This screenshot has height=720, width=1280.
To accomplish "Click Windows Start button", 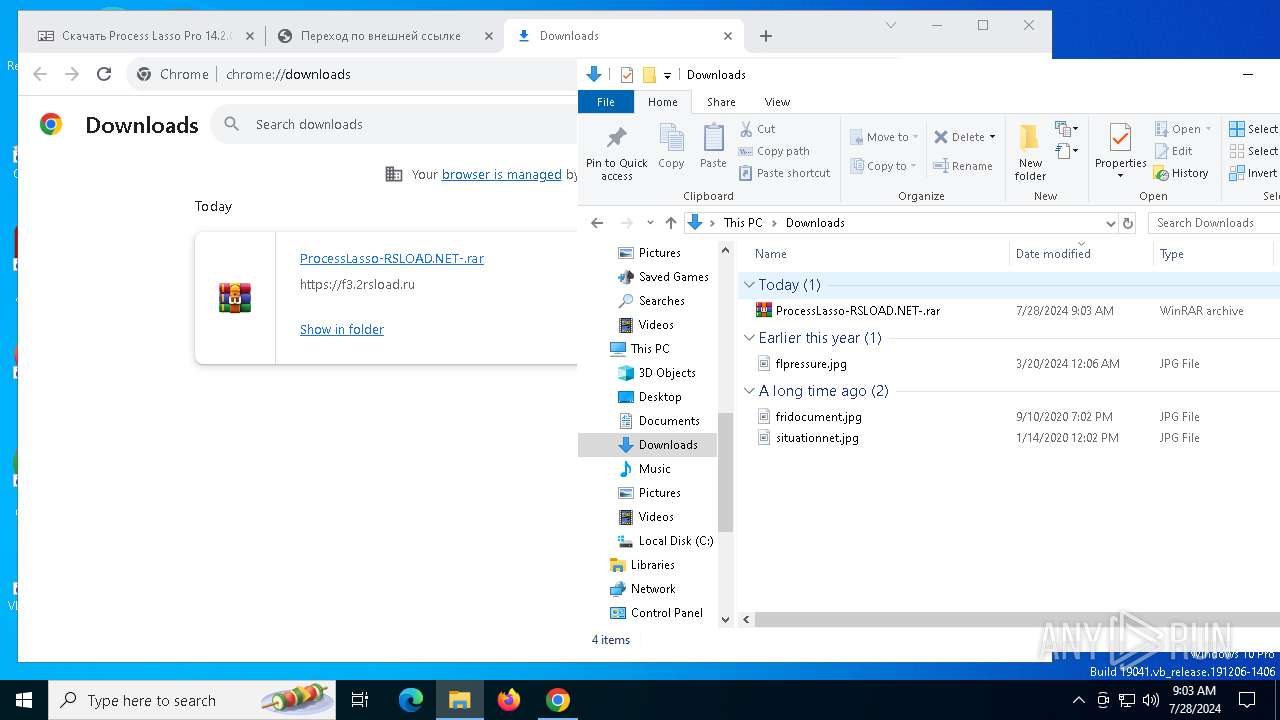I will 24,700.
